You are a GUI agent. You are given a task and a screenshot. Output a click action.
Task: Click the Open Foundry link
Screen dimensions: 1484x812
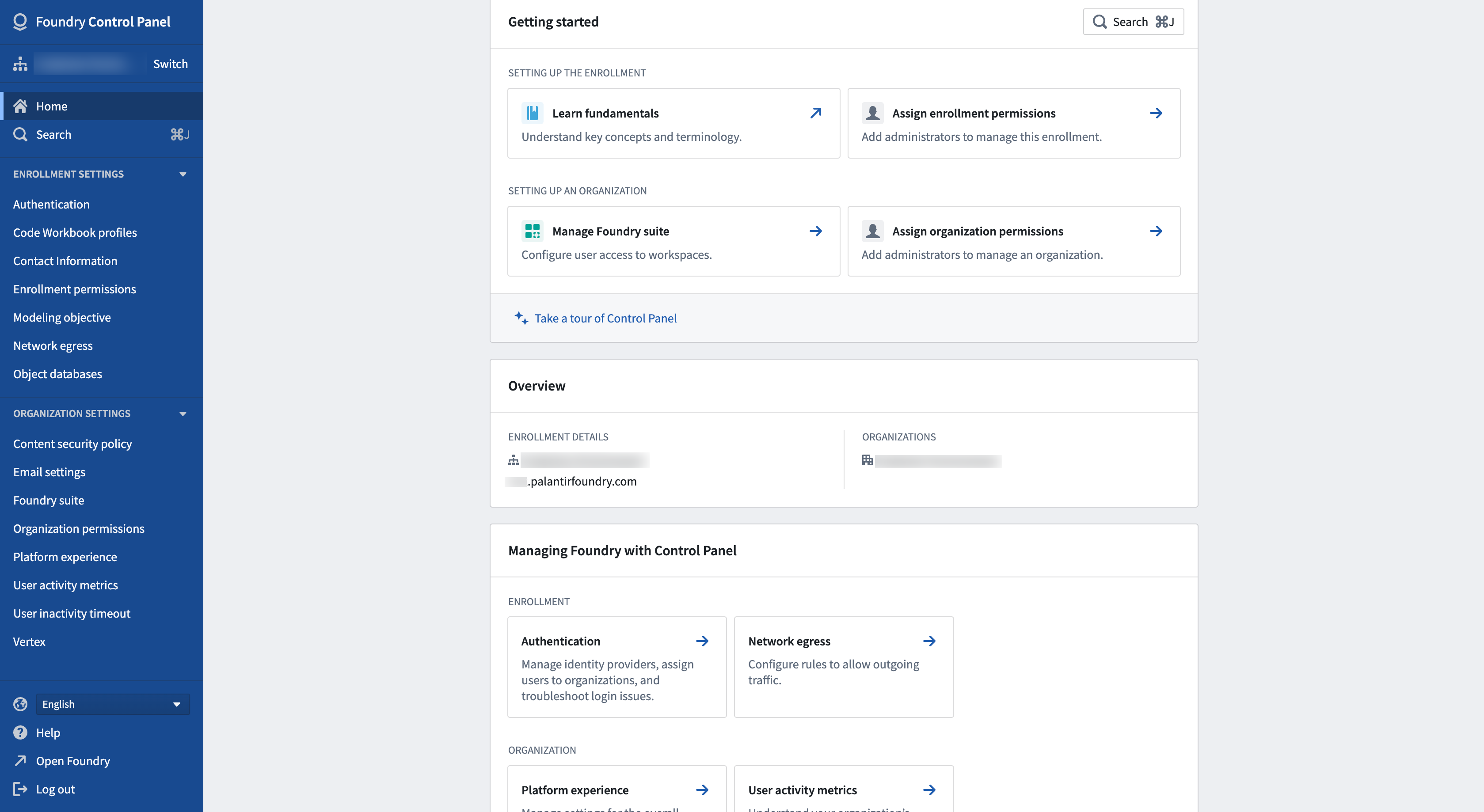72,760
